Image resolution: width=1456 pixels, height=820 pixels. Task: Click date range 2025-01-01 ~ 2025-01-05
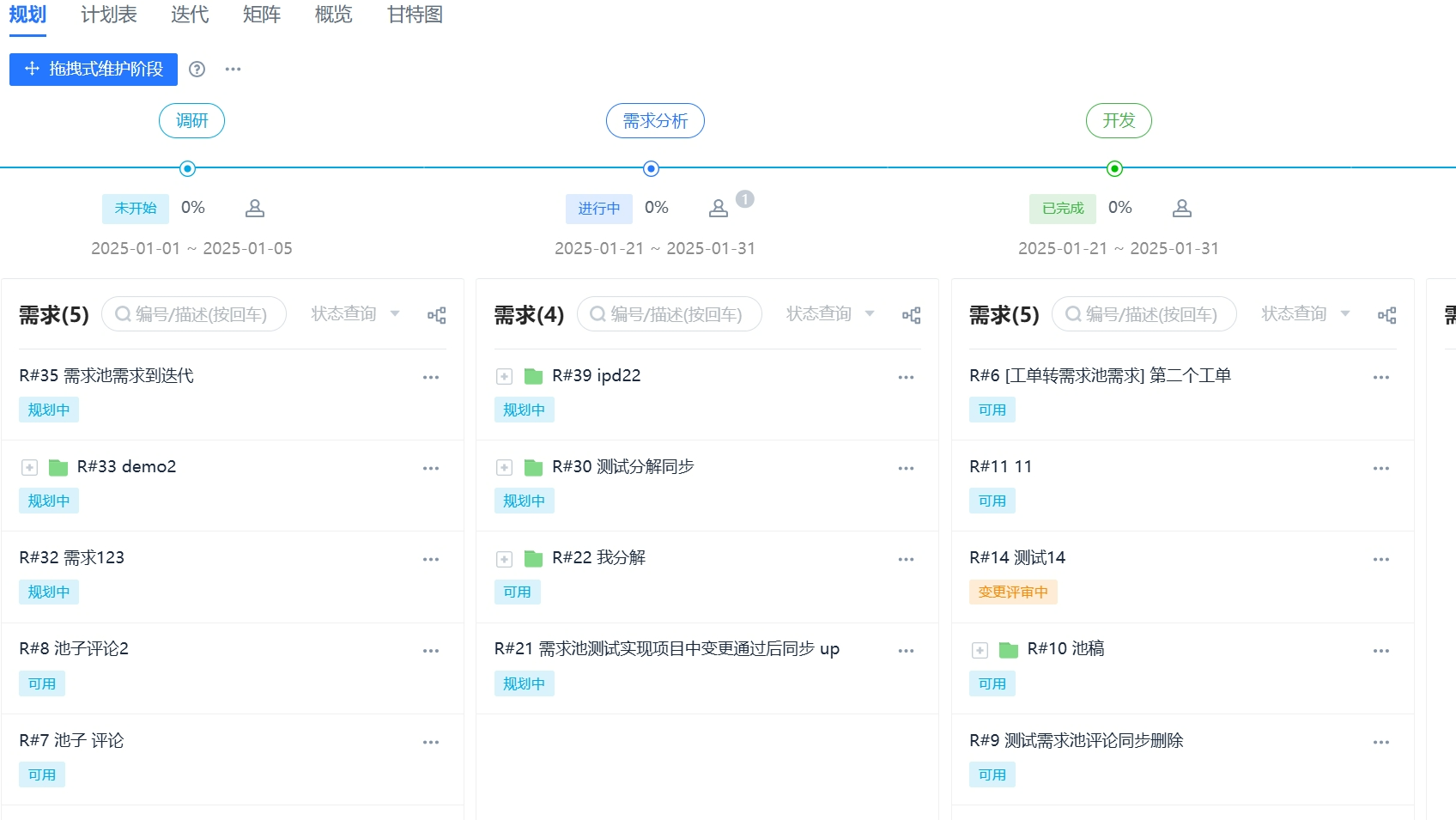tap(191, 249)
